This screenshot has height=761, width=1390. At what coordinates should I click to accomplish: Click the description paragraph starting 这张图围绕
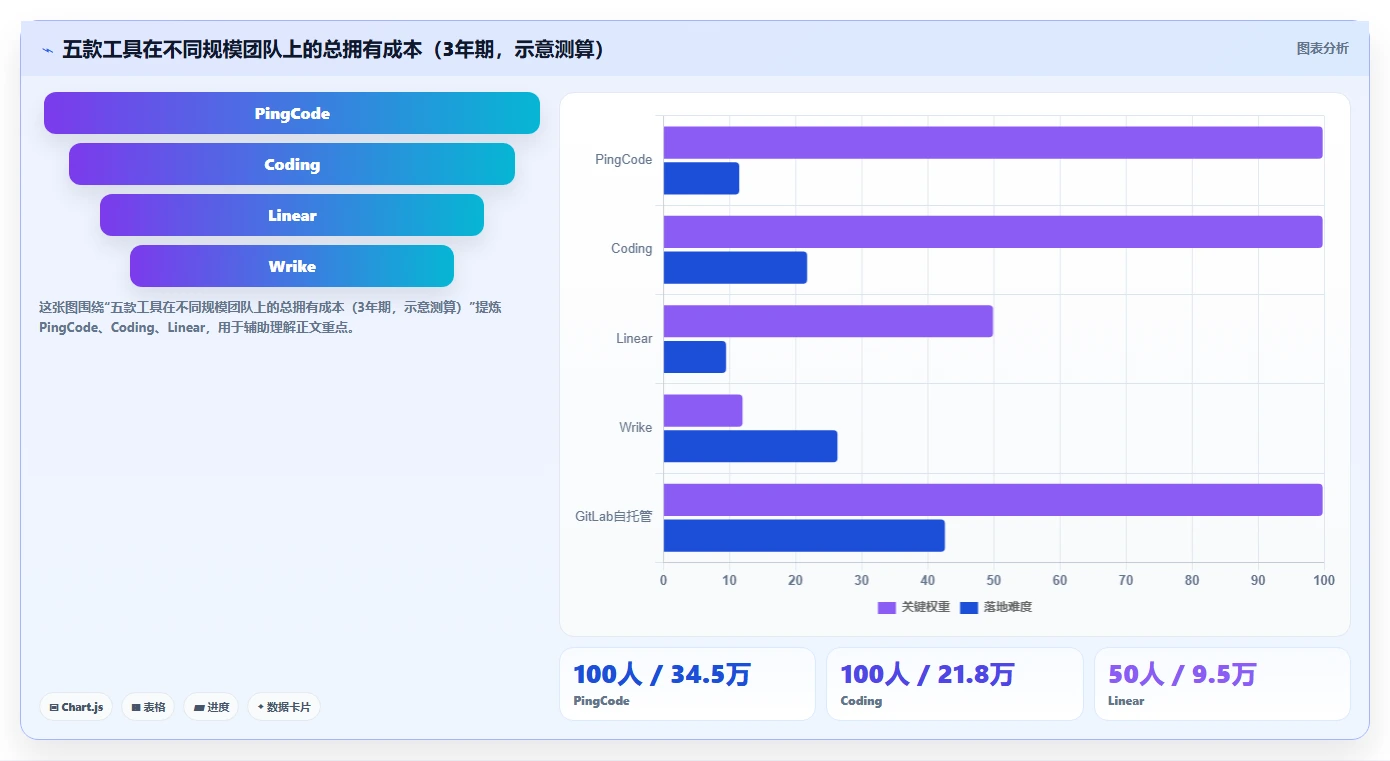pyautogui.click(x=270, y=318)
